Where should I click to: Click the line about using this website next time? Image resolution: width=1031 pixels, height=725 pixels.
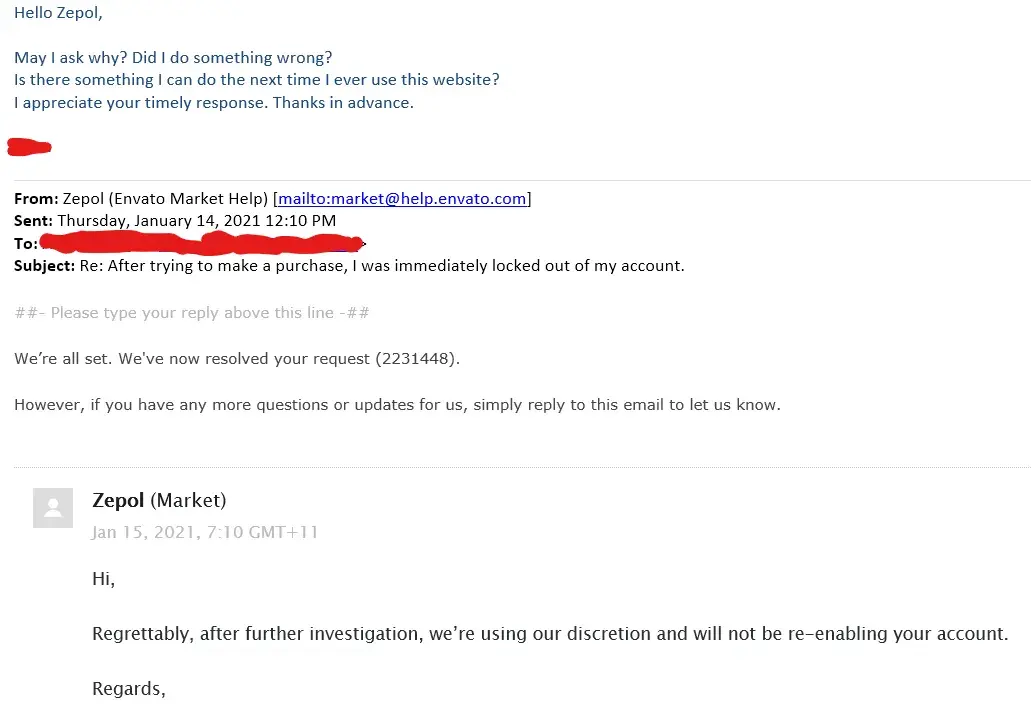(256, 80)
